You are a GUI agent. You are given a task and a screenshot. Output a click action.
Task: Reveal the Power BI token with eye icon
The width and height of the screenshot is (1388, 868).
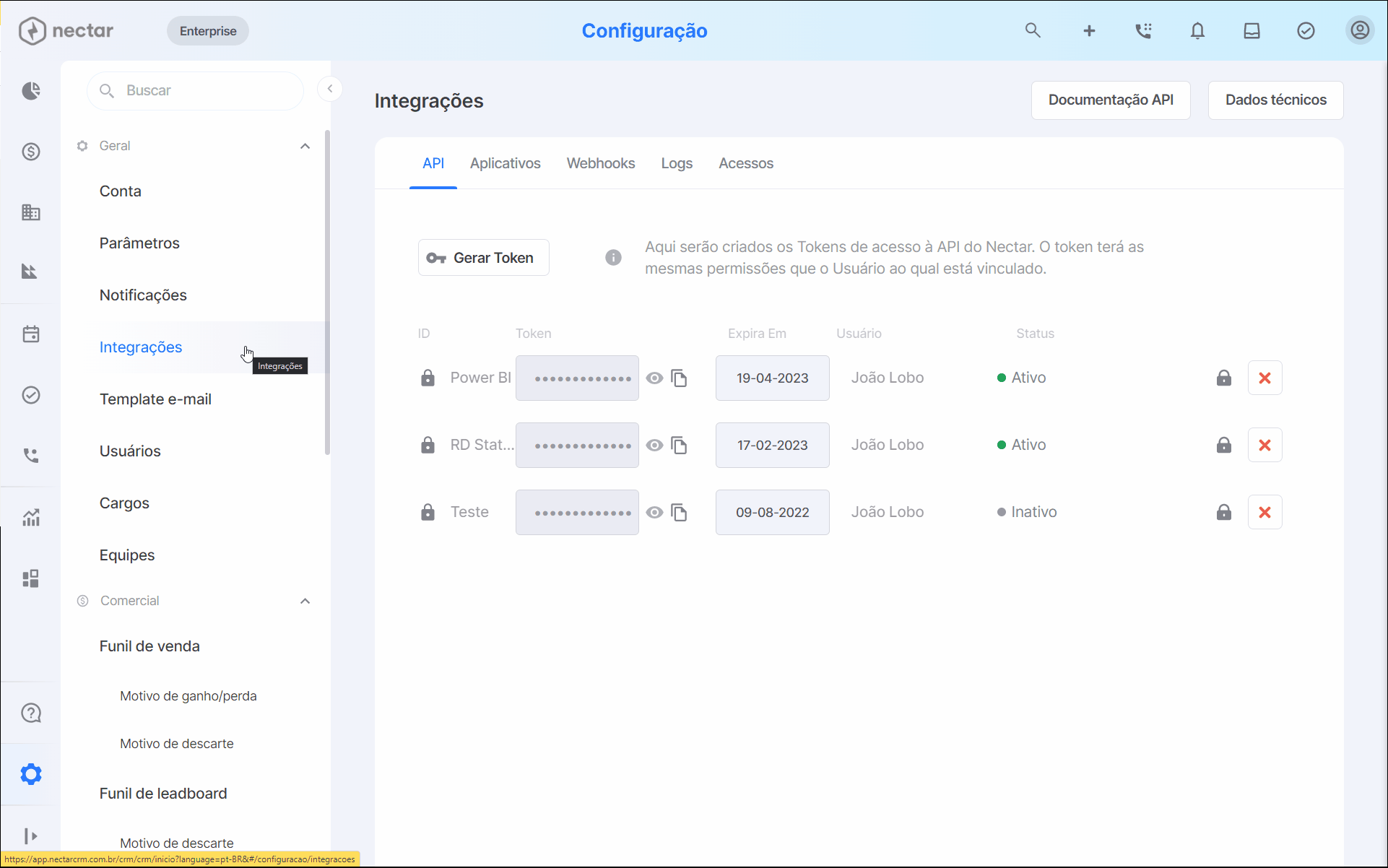tap(654, 378)
